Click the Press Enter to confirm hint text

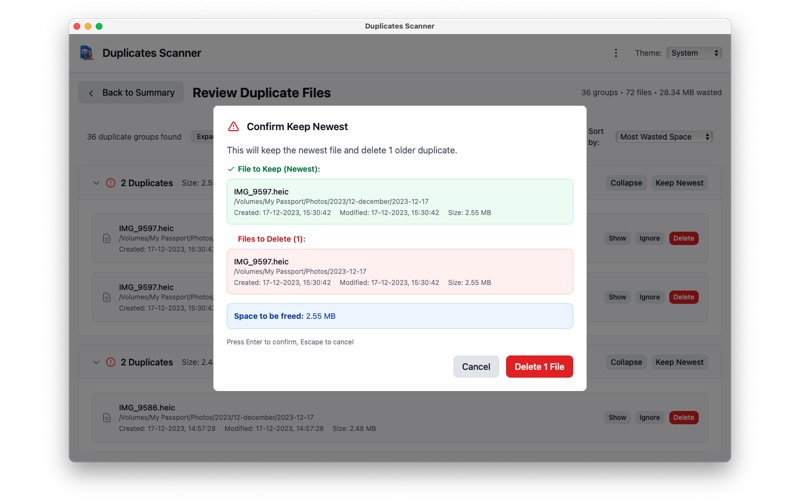click(x=290, y=342)
